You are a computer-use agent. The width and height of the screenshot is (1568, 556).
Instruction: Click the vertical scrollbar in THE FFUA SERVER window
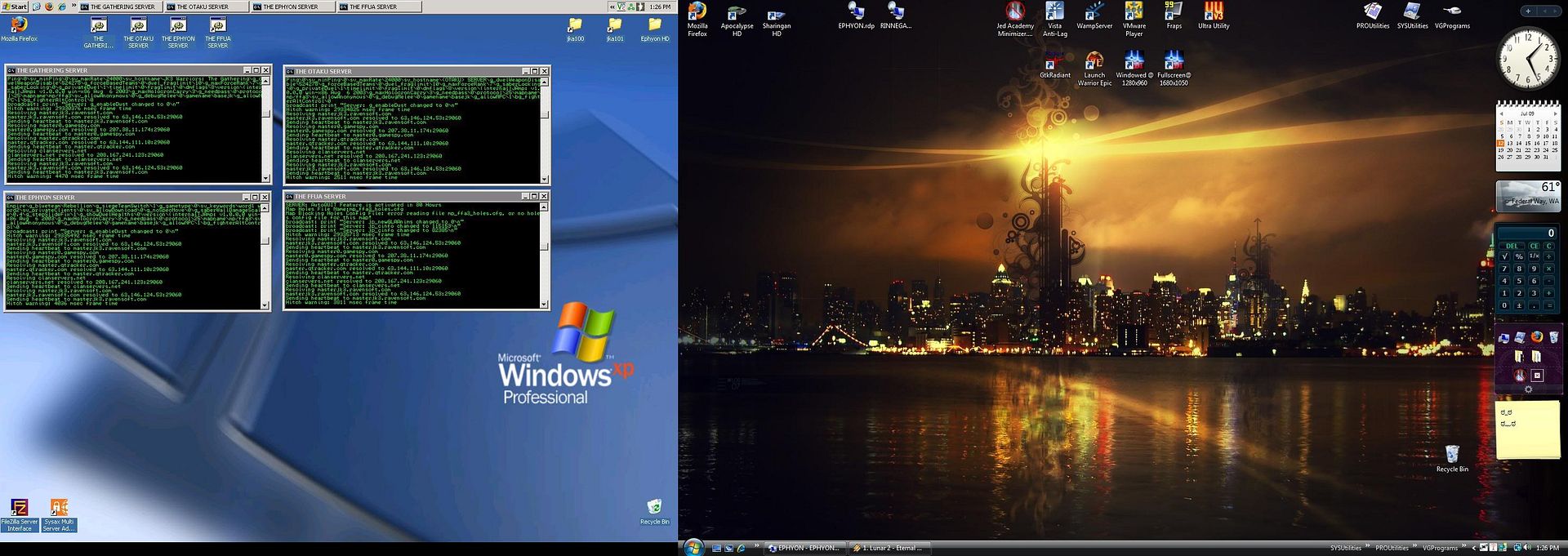(x=544, y=255)
